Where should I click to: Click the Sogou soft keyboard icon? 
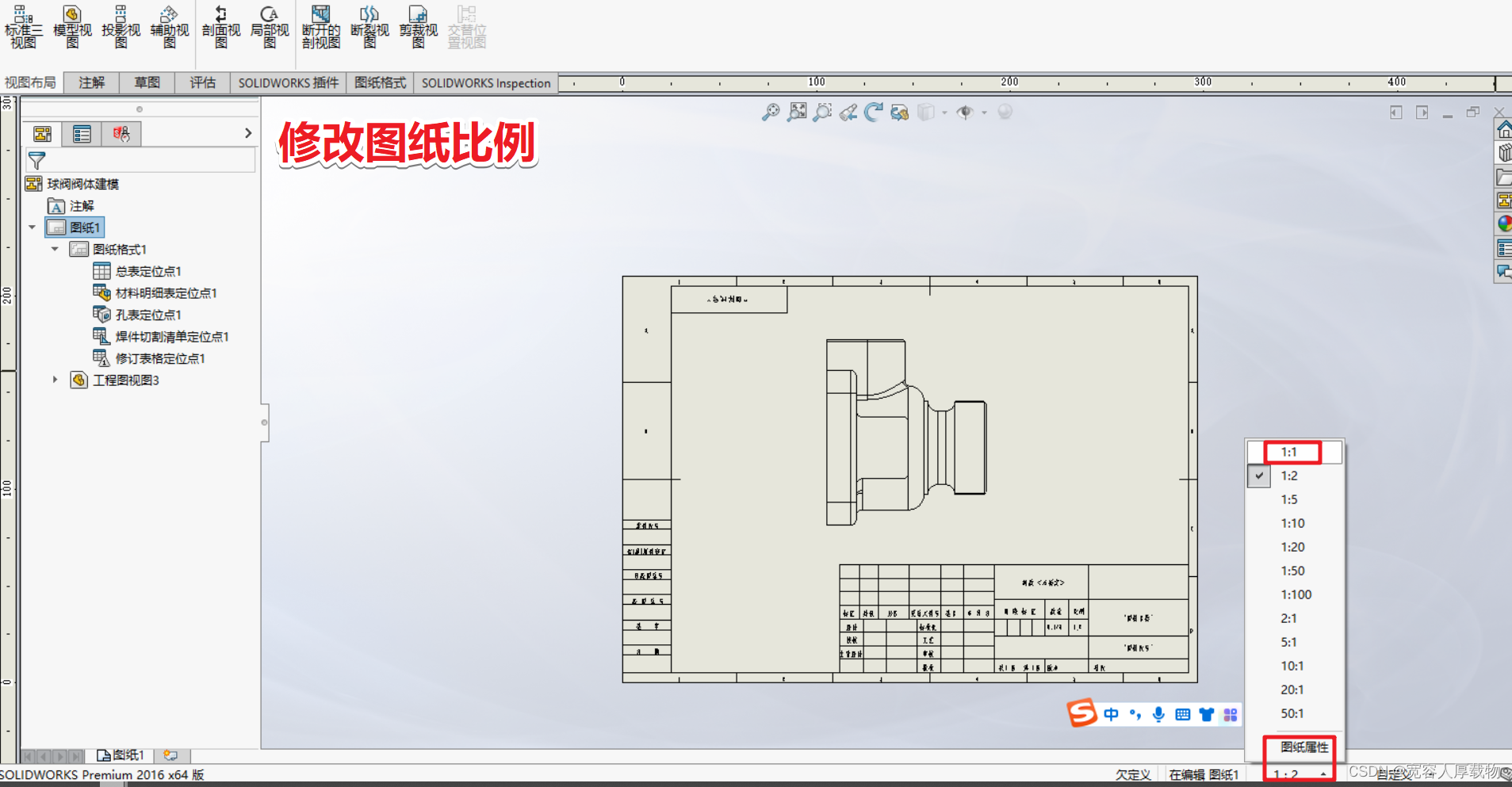click(x=1183, y=715)
